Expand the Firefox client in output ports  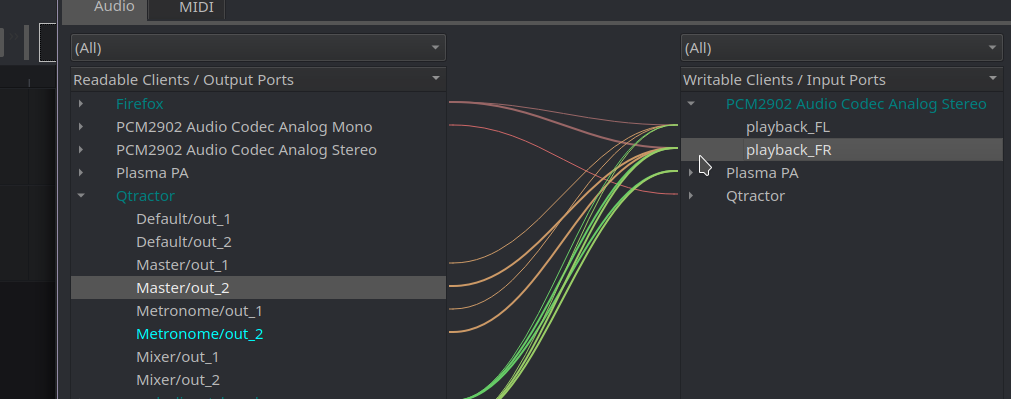click(81, 103)
